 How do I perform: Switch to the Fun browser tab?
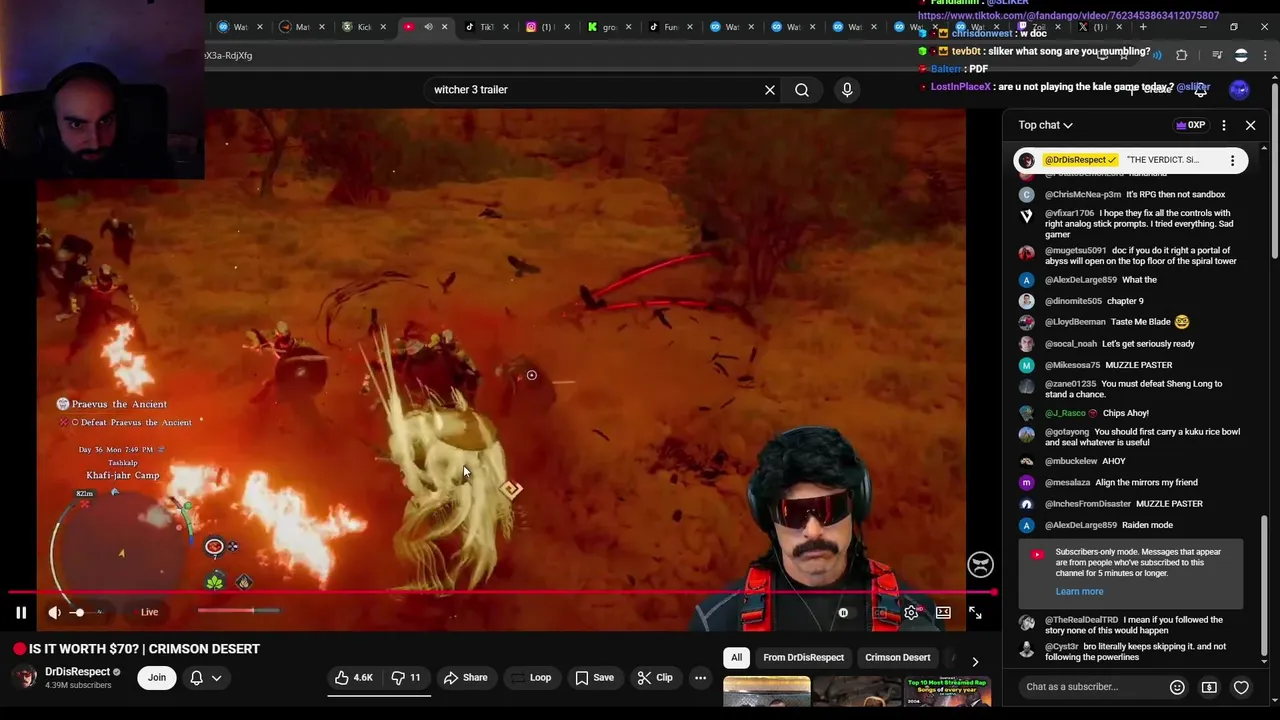point(670,27)
